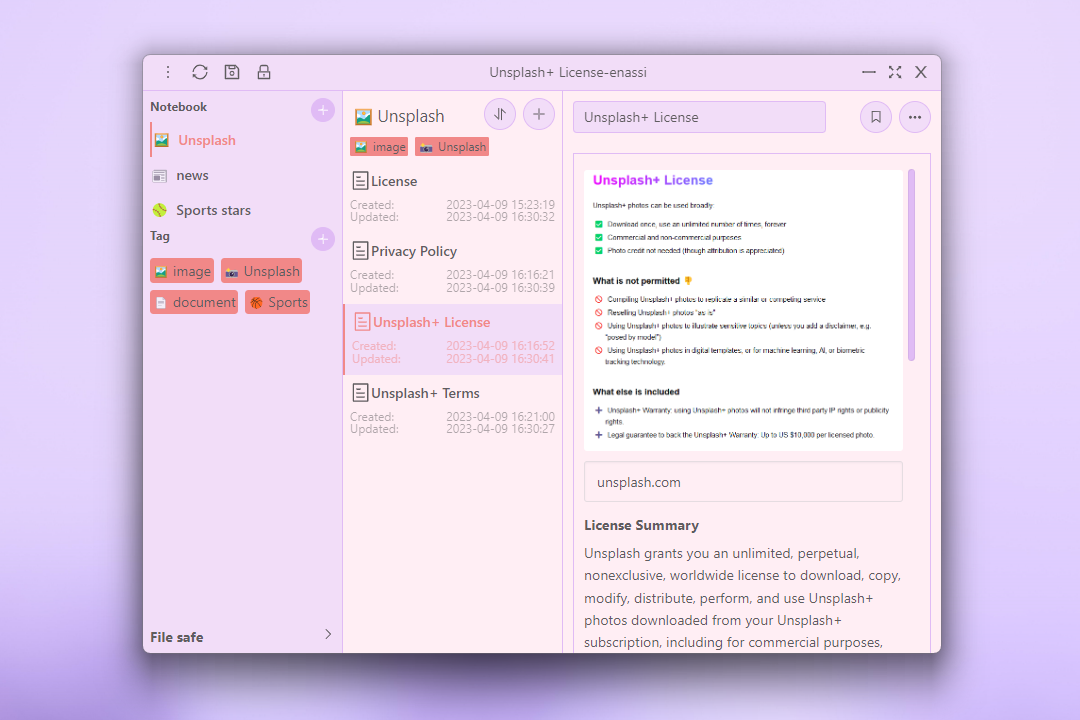Click the Tag section header
1080x720 pixels.
coord(160,236)
